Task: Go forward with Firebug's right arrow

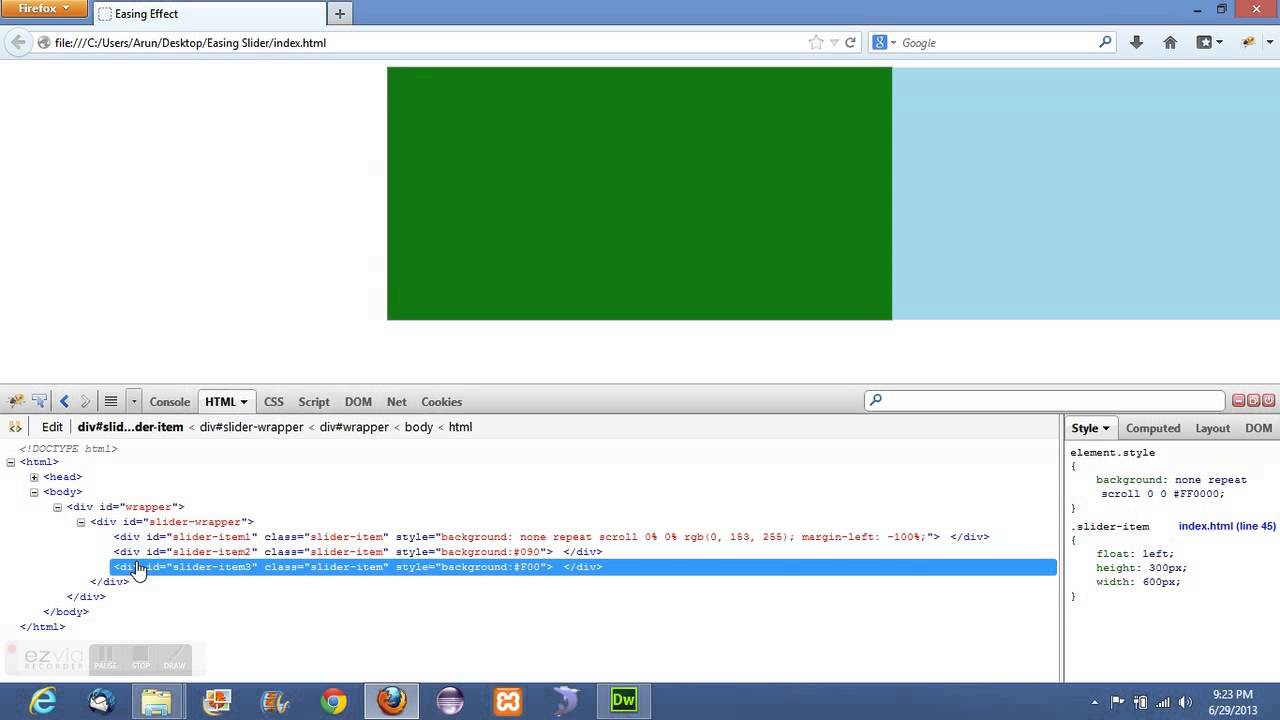Action: pyautogui.click(x=85, y=401)
